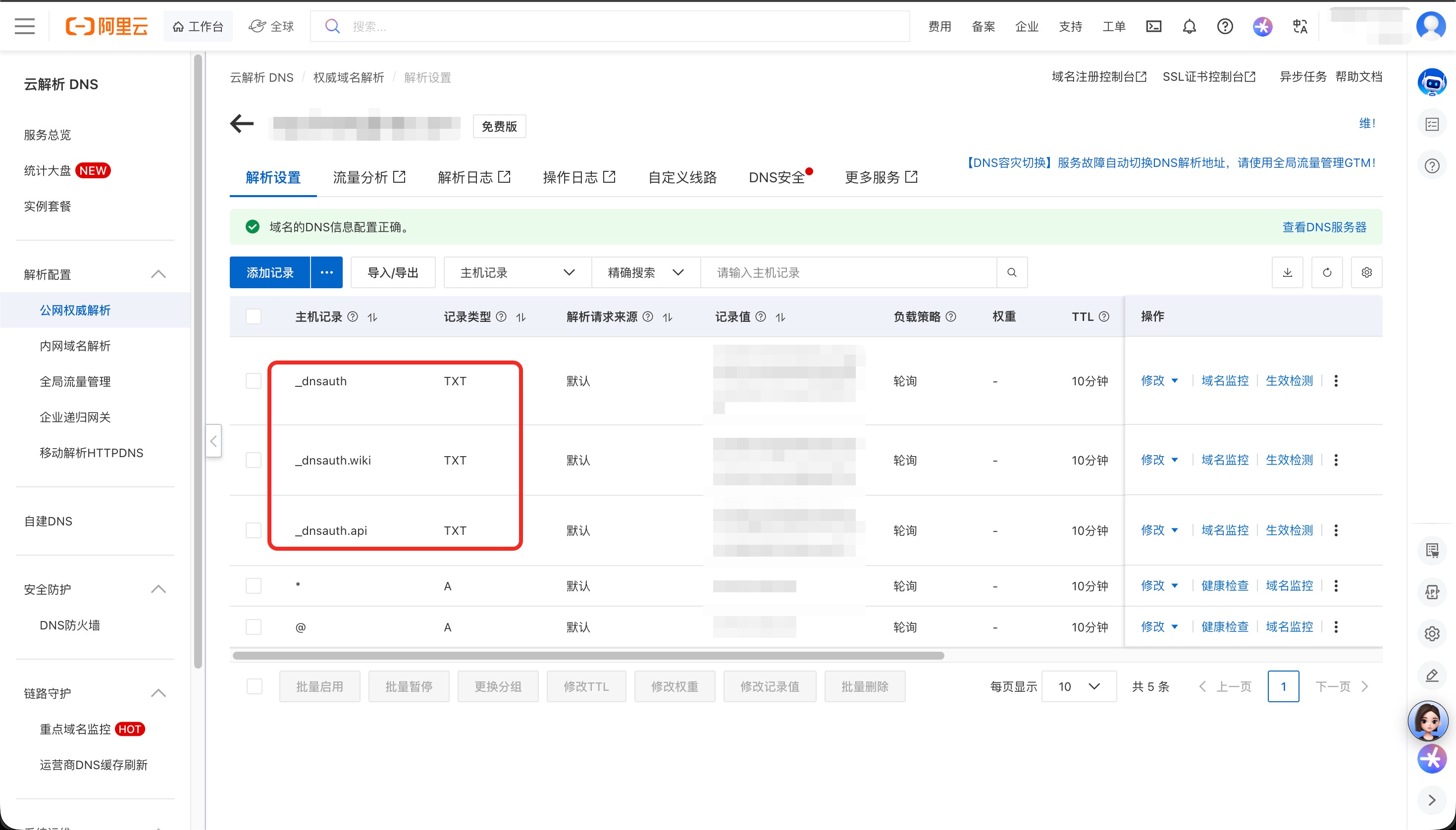Open the hamburger menu in header

[24, 26]
